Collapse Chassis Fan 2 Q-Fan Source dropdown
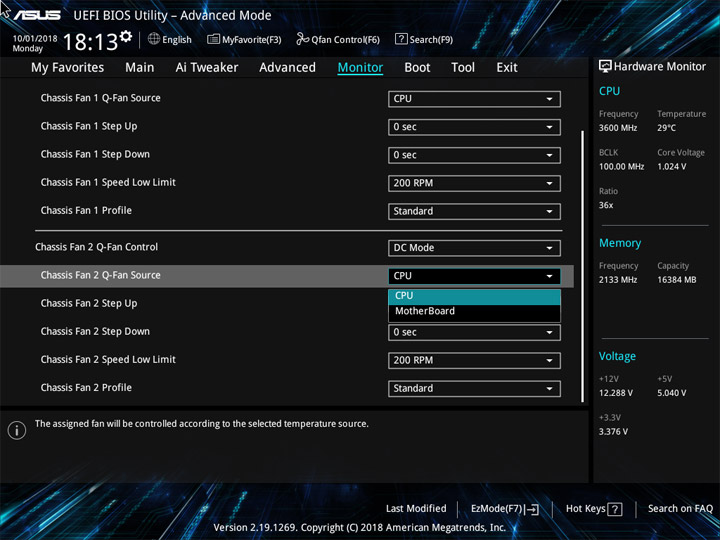 click(x=474, y=276)
